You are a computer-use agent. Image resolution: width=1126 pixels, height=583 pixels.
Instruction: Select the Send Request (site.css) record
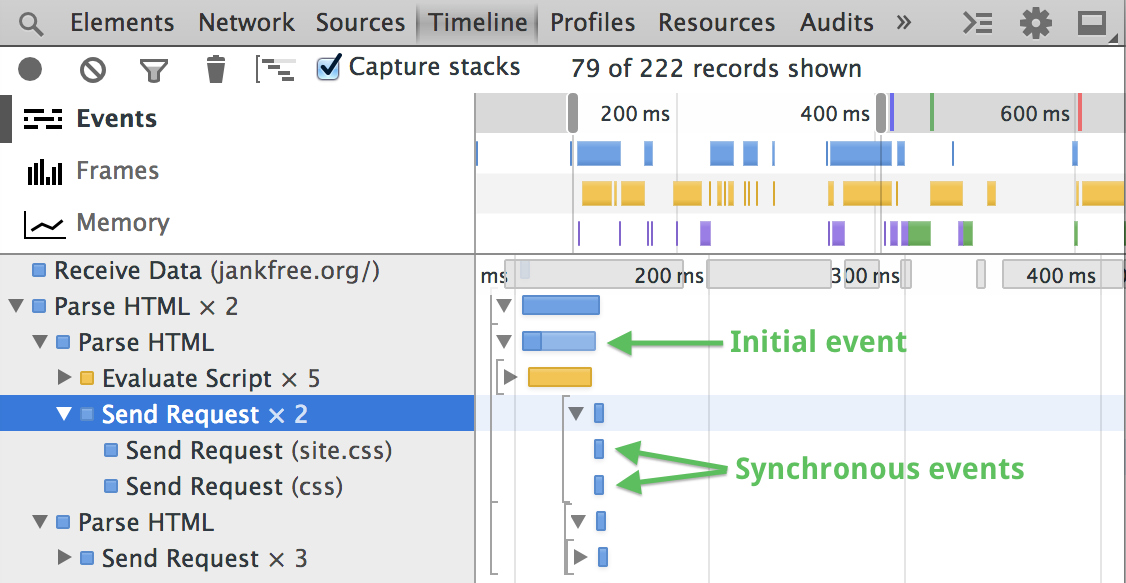pos(258,451)
